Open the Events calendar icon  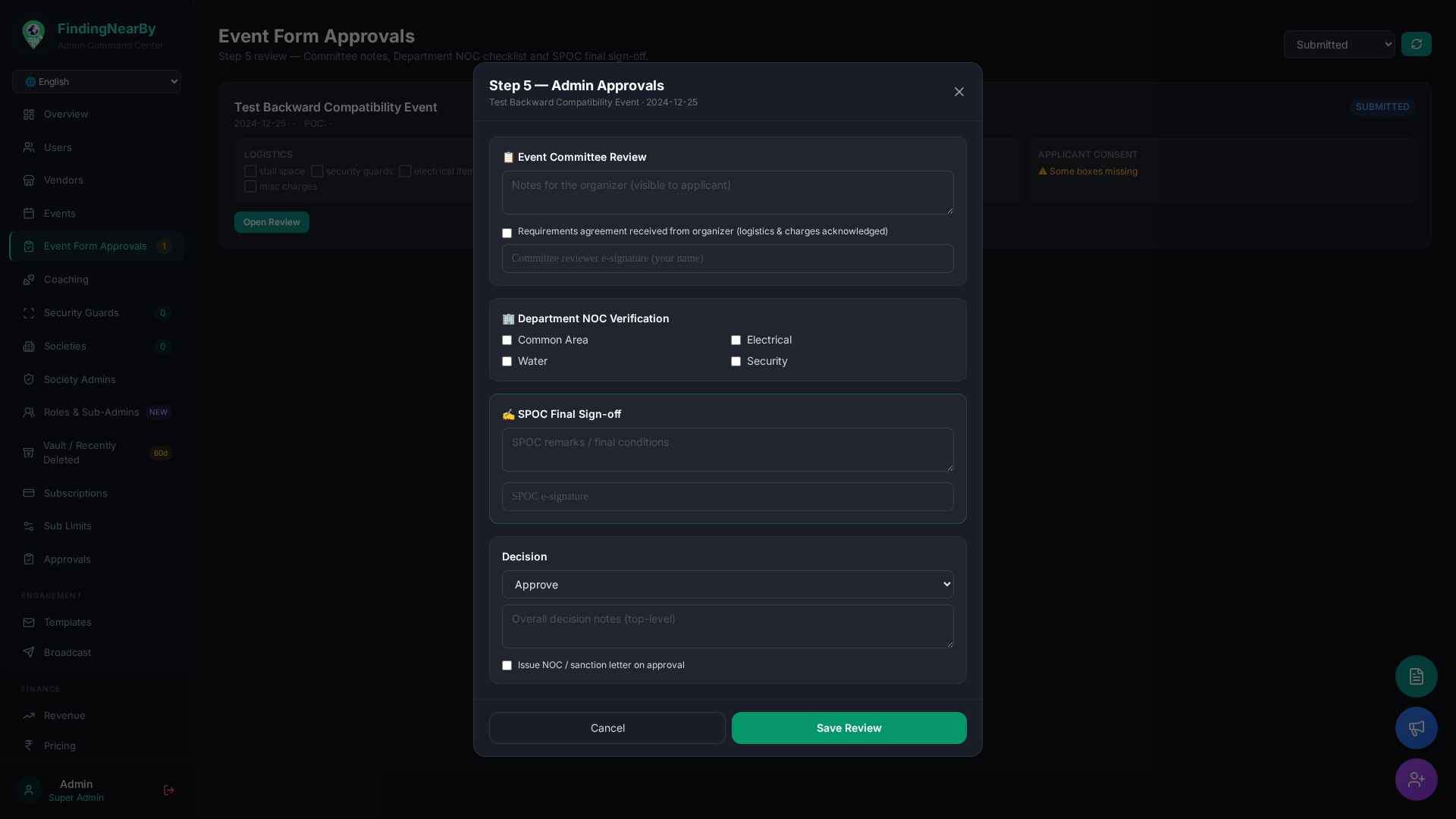coord(28,213)
